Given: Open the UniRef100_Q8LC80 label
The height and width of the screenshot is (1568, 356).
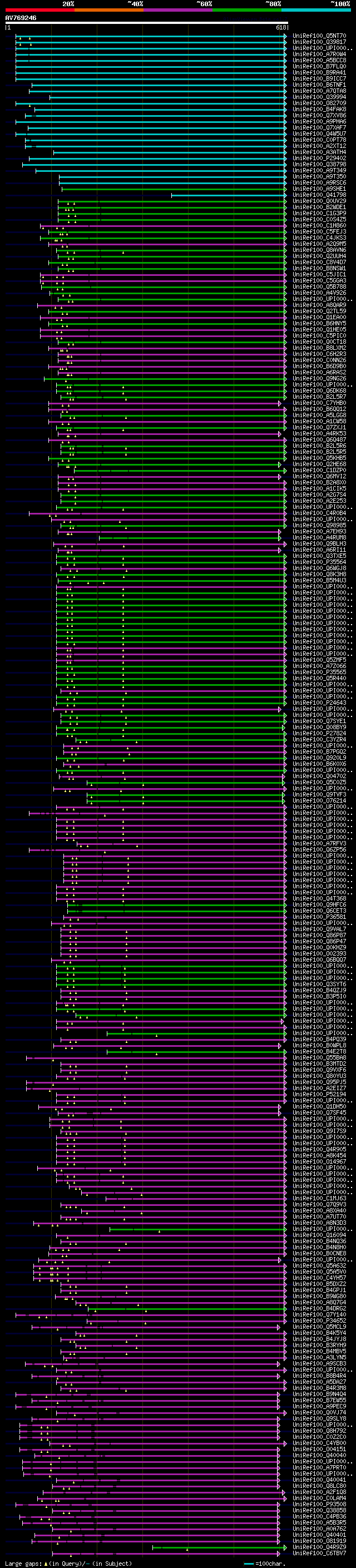Looking at the screenshot, I should coord(319,1486).
